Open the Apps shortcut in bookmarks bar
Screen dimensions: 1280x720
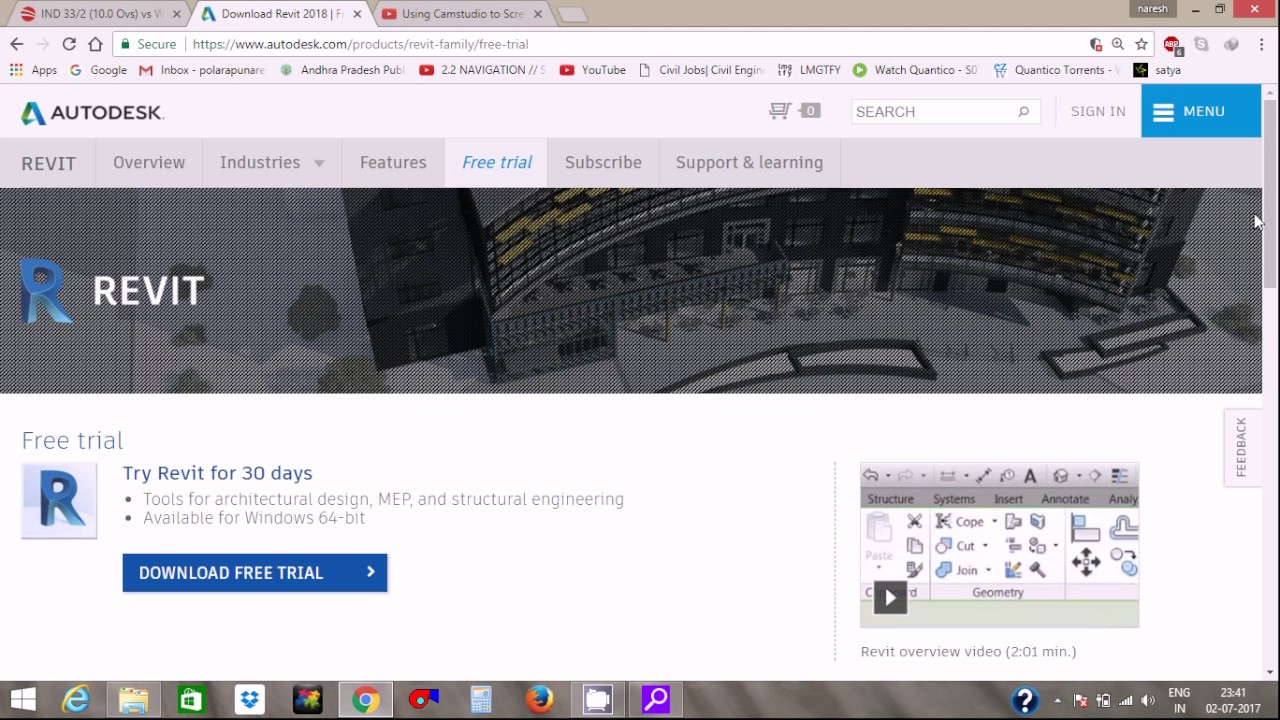[x=34, y=70]
